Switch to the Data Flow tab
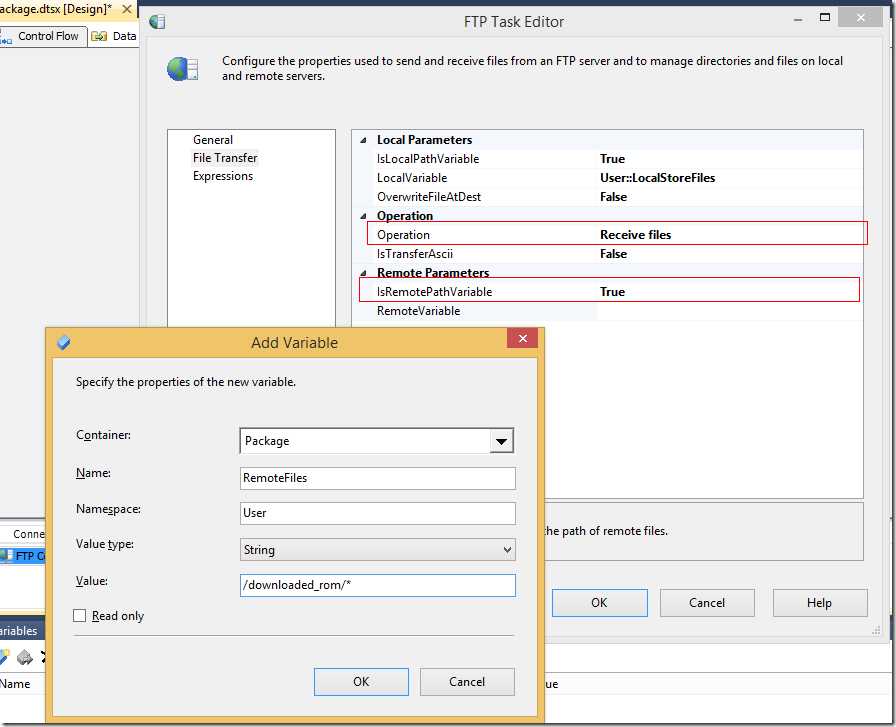This screenshot has height=727, width=896. point(114,36)
